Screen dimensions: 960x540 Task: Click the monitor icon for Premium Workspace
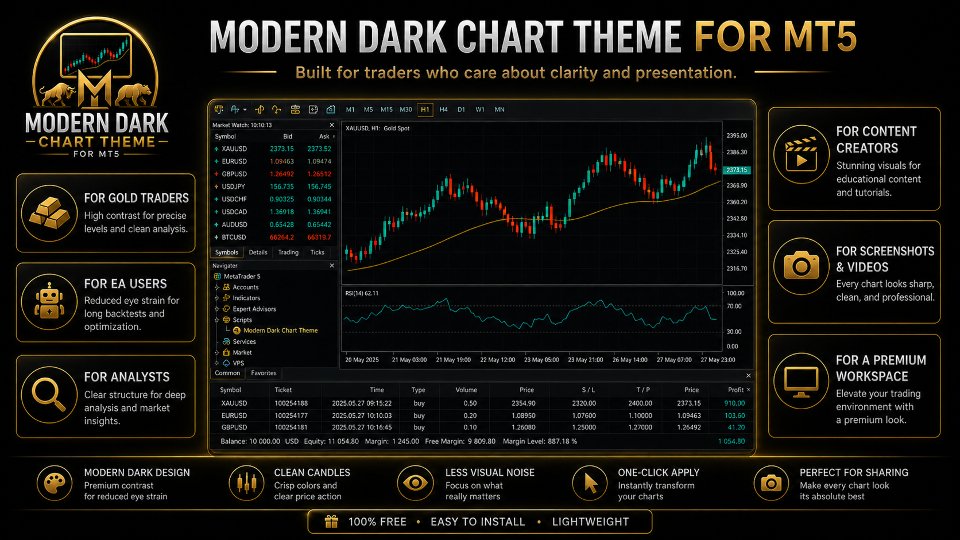[801, 380]
